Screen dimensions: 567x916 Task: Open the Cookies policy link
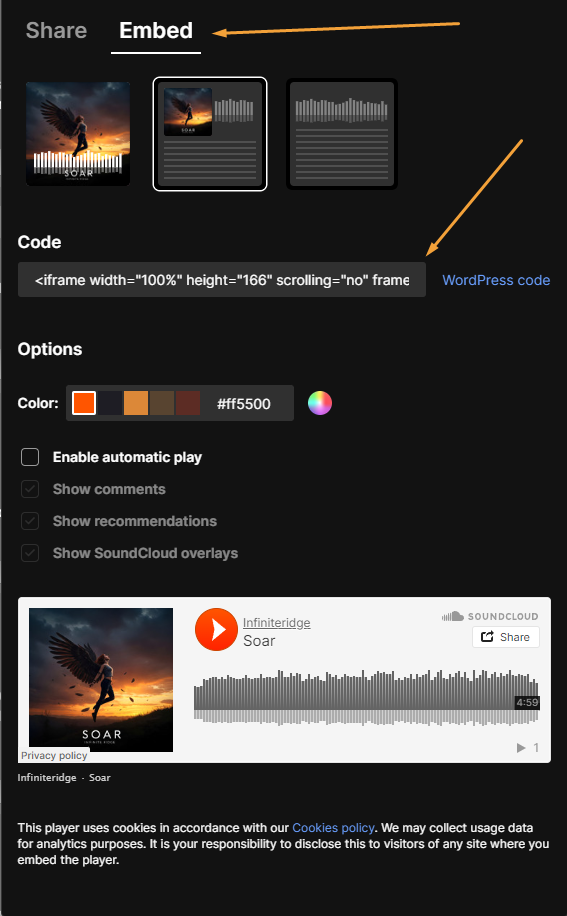point(333,828)
